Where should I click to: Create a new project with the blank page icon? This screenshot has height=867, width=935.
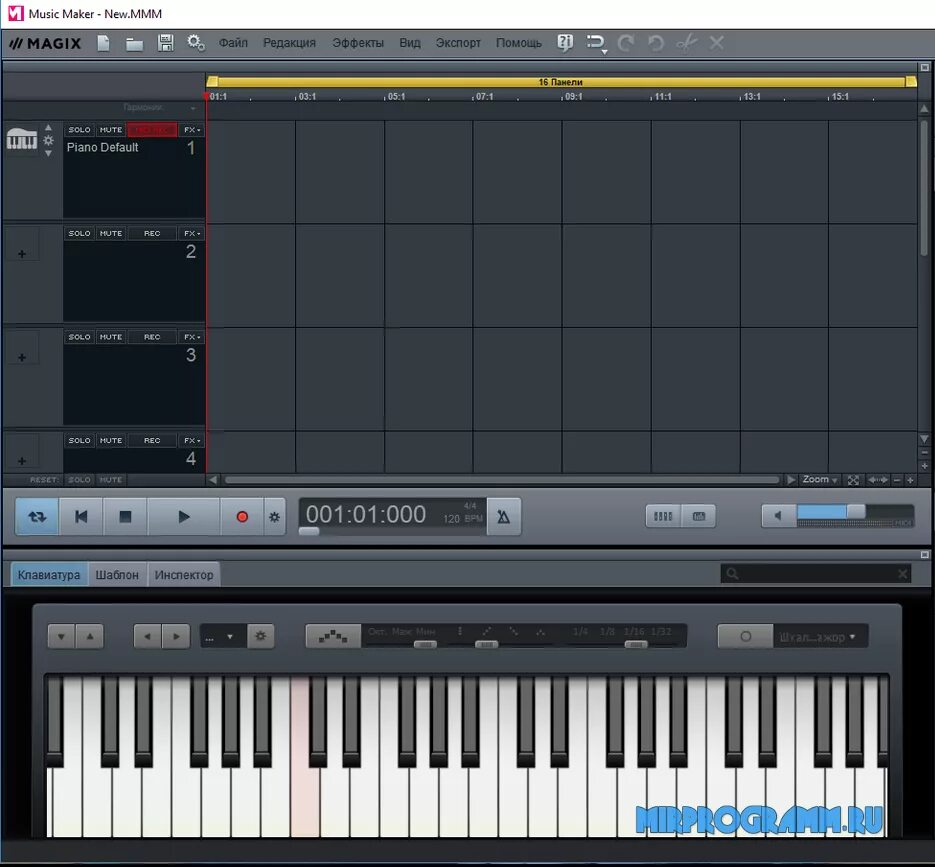[x=104, y=43]
